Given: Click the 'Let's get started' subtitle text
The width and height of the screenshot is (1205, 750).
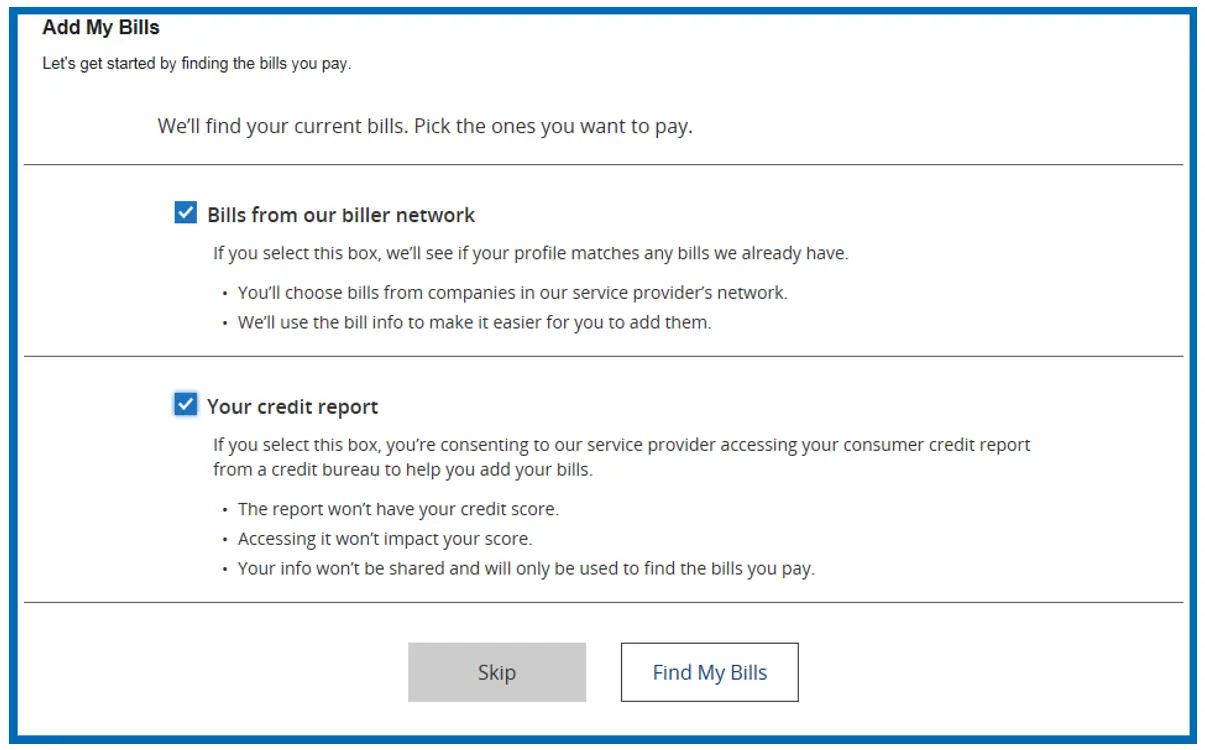Looking at the screenshot, I should click(x=196, y=64).
